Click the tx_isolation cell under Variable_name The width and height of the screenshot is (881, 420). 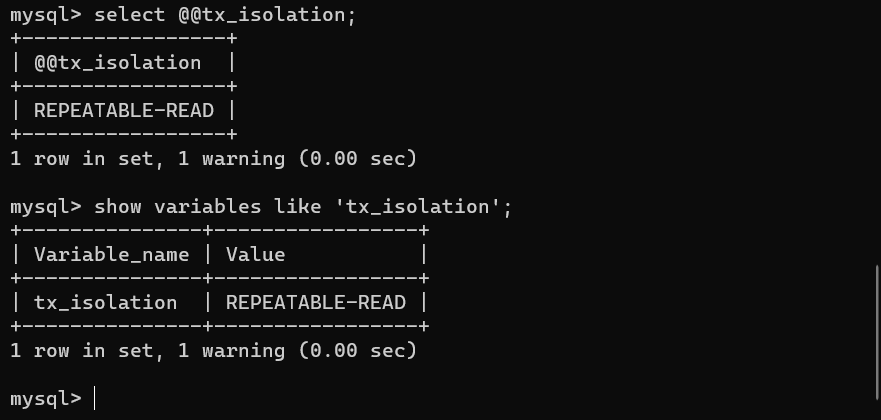click(106, 303)
